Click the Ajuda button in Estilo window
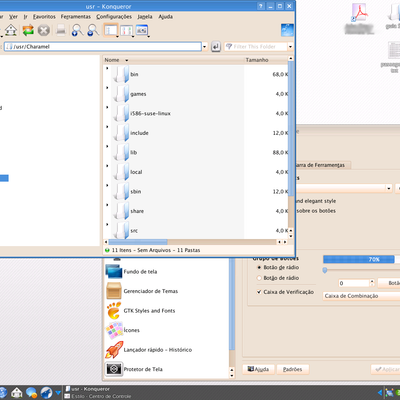Viewport: 400px width, 400px height. pos(259,369)
